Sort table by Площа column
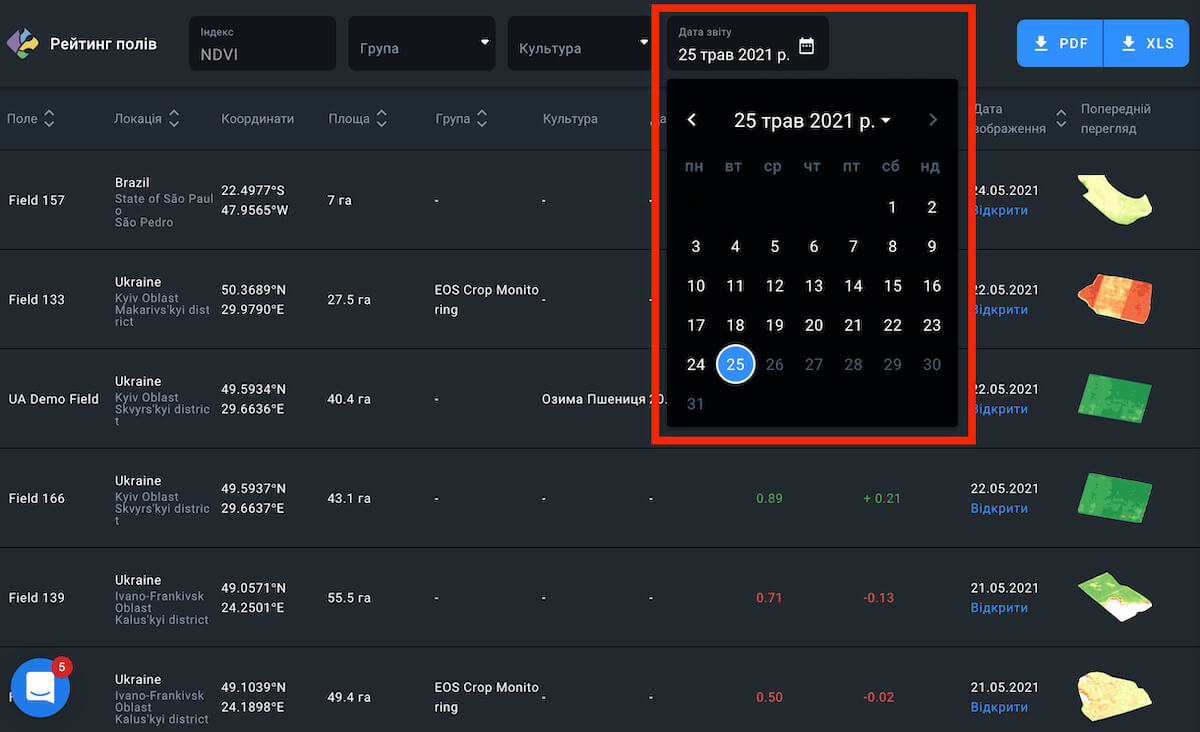This screenshot has height=732, width=1200. pyautogui.click(x=380, y=119)
